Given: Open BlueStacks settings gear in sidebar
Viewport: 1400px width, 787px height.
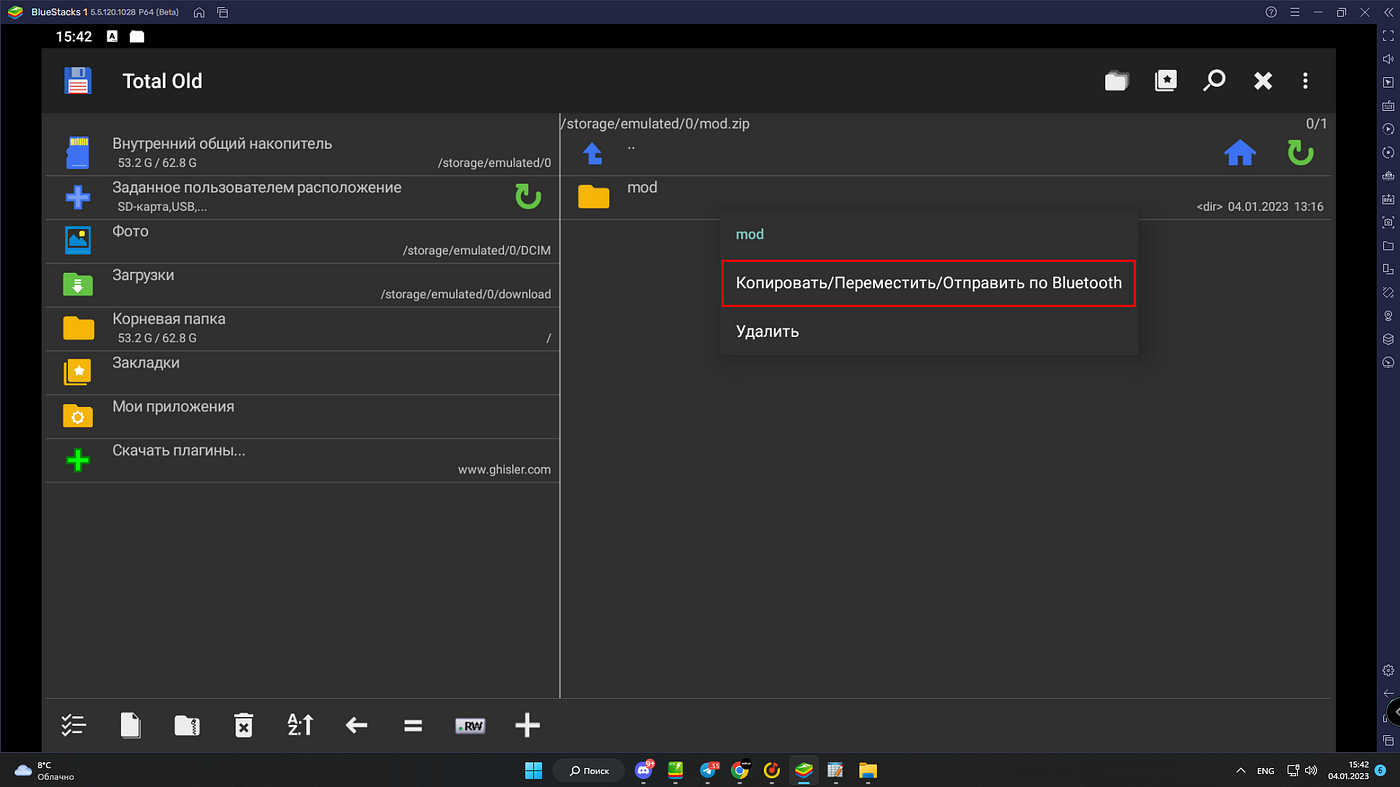Looking at the screenshot, I should tap(1388, 670).
